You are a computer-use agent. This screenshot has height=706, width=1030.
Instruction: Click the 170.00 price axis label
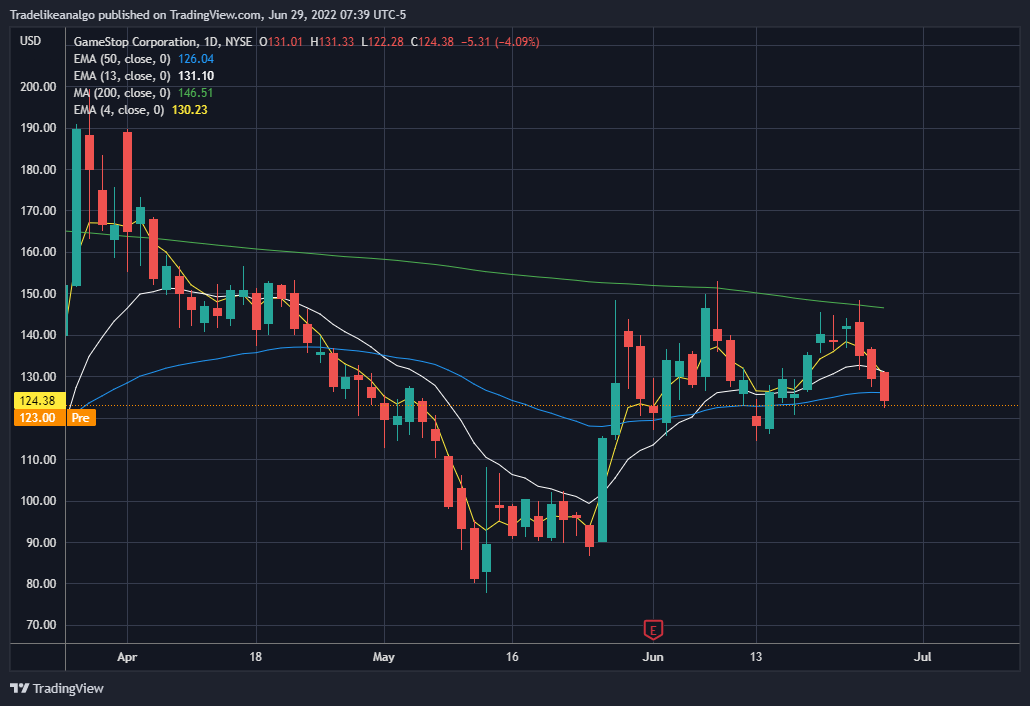(x=38, y=211)
